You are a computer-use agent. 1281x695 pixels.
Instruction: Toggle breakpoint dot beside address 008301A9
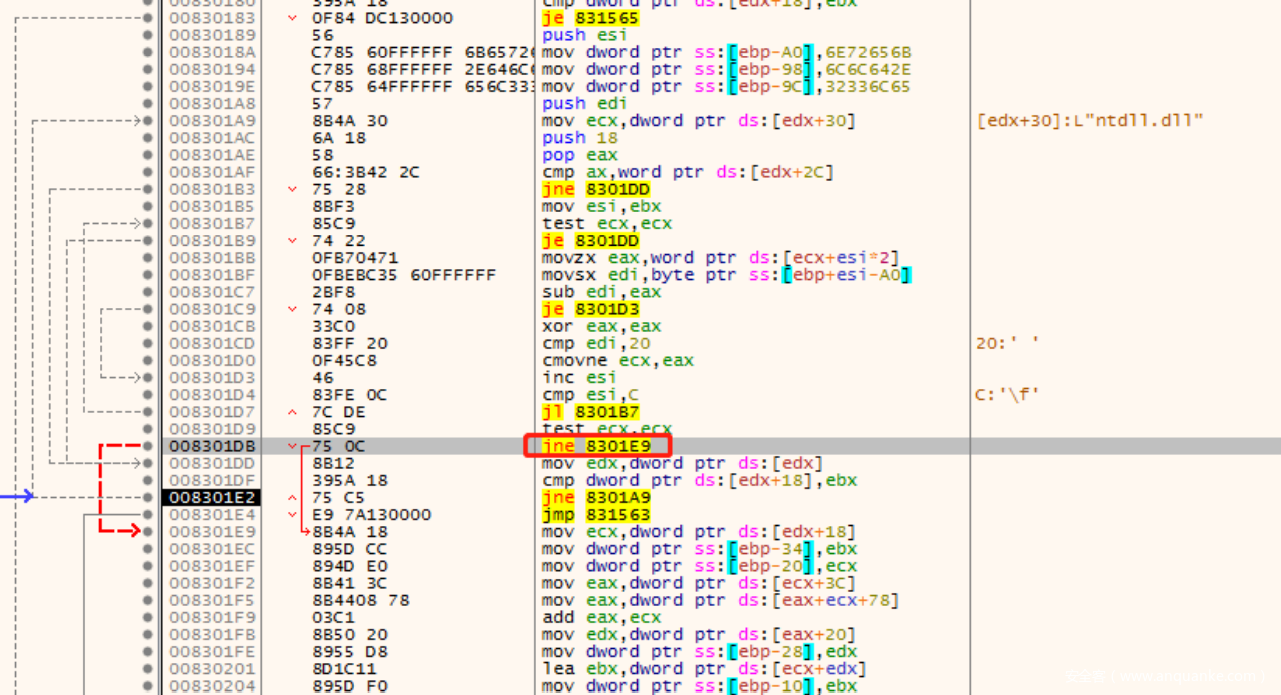(149, 121)
